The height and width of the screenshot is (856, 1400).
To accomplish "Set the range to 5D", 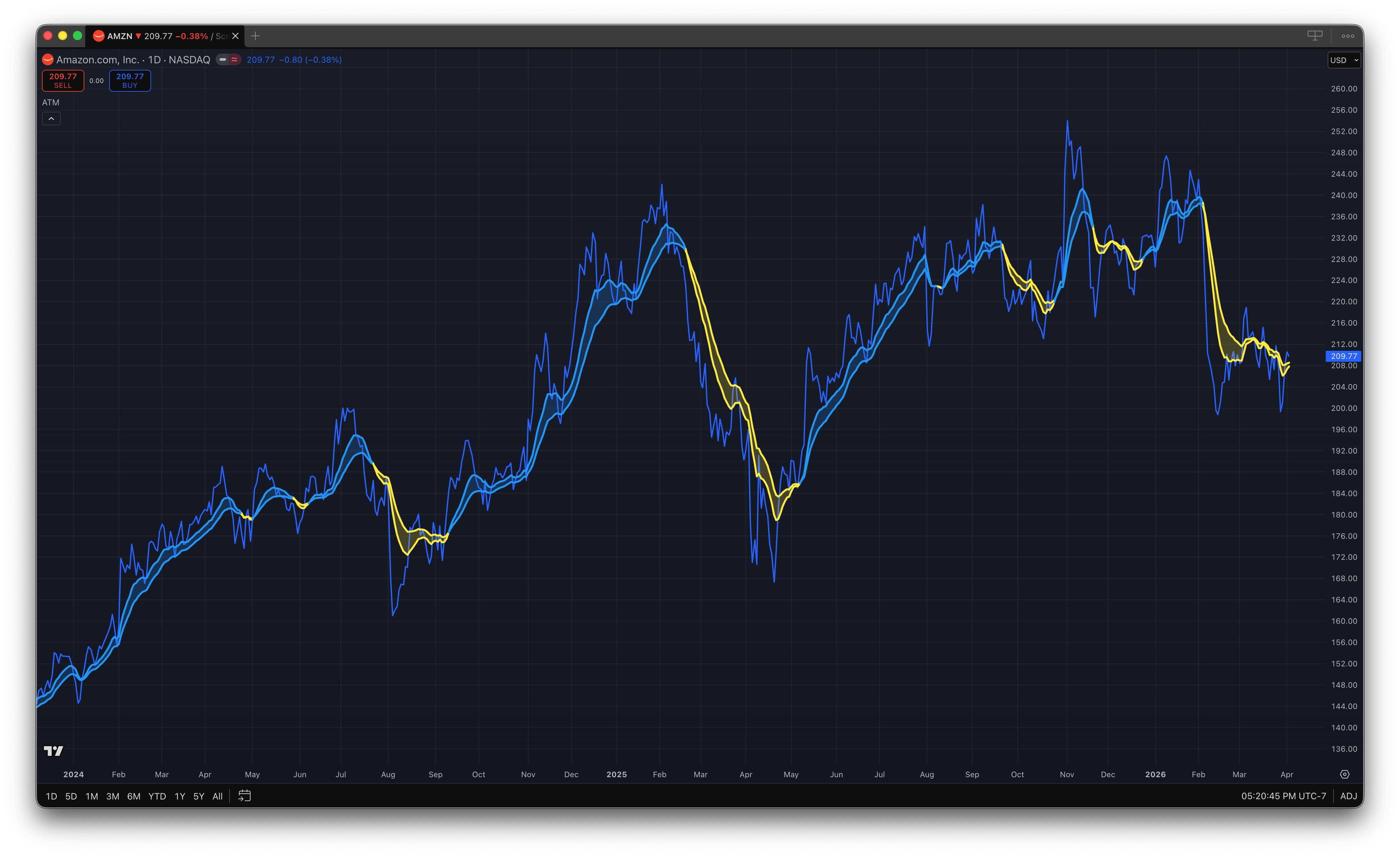I will pos(71,796).
